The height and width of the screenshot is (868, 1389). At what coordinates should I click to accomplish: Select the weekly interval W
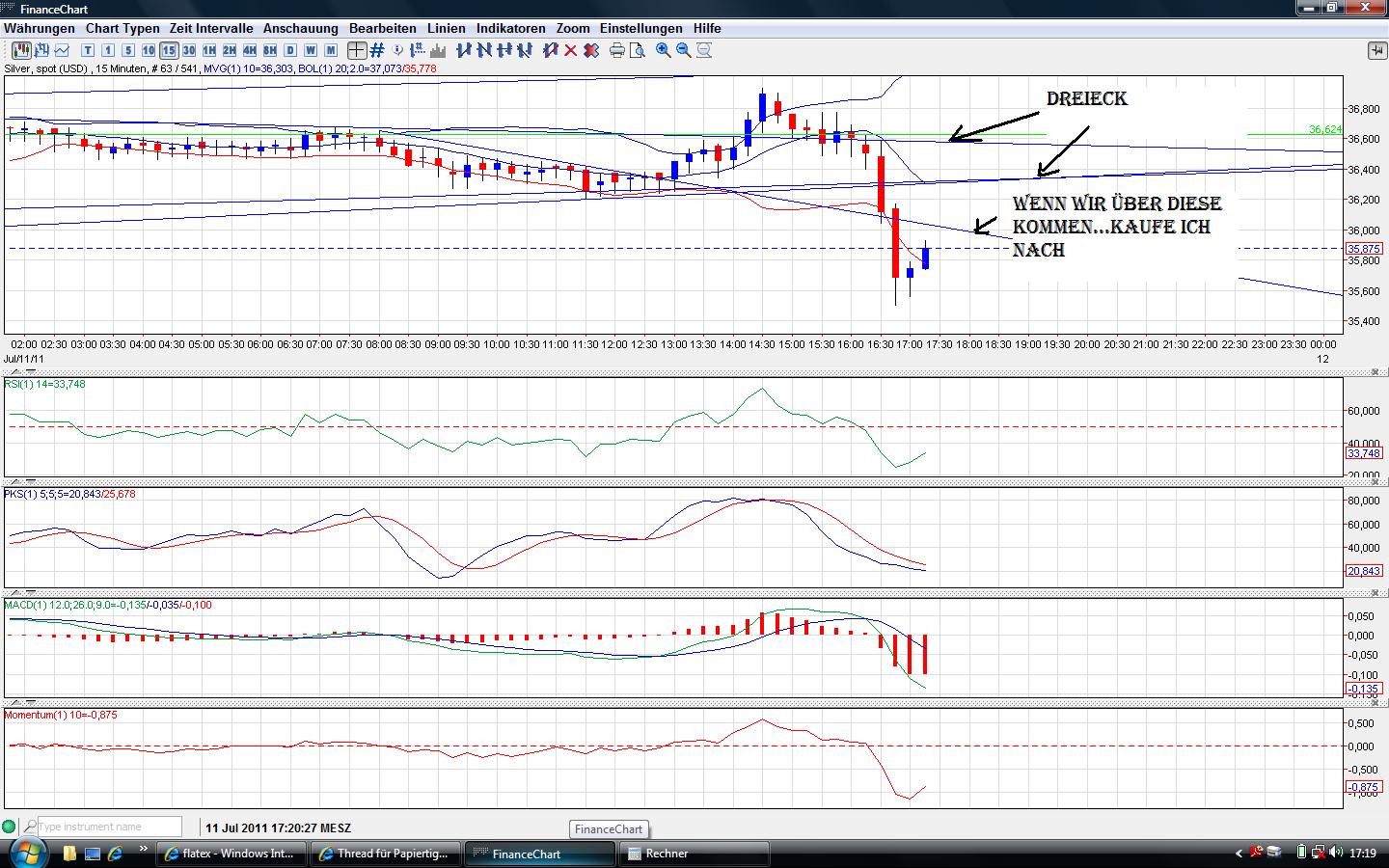(311, 50)
